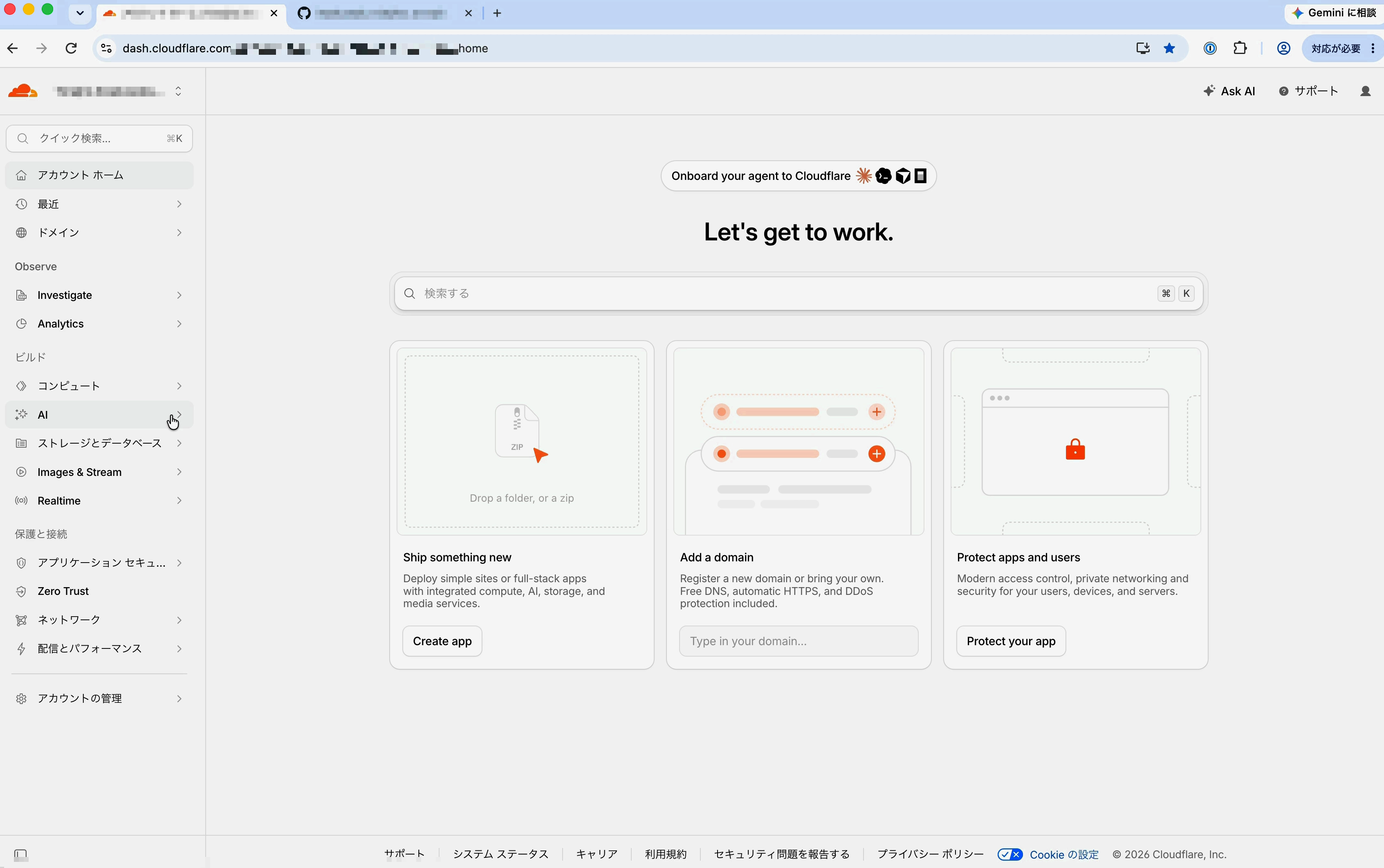Click the zip drop zone illustration
Image resolution: width=1384 pixels, height=868 pixels.
[x=522, y=442]
